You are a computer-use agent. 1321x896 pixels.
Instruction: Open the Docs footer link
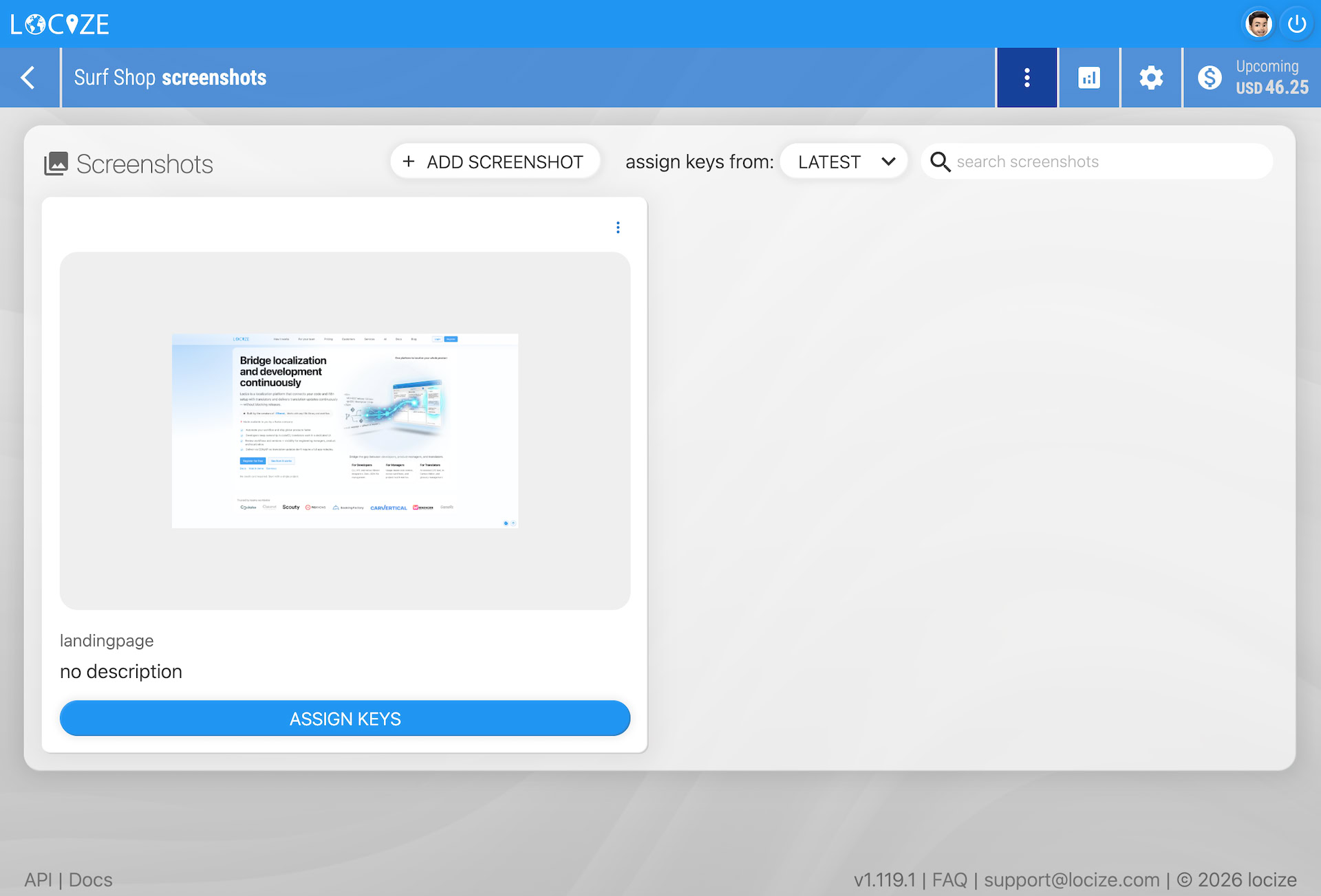(91, 879)
